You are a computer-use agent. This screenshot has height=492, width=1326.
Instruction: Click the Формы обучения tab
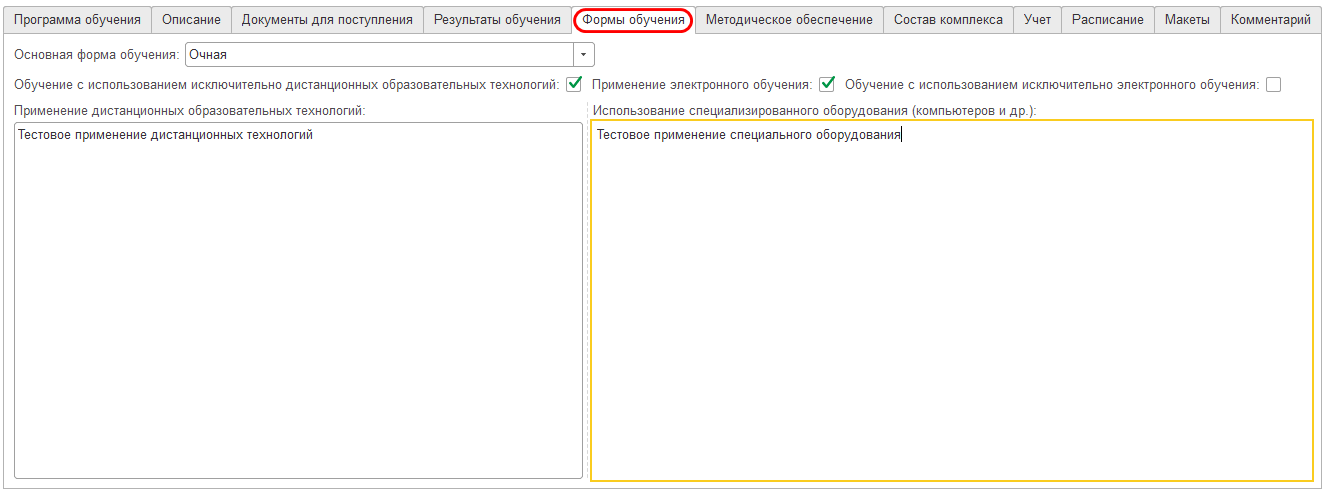pyautogui.click(x=633, y=20)
